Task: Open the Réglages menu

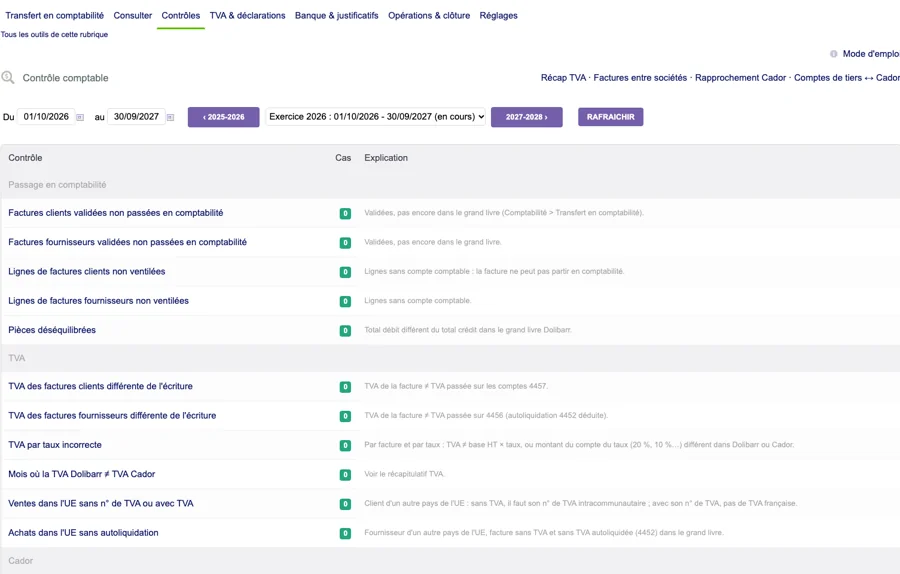Action: coord(499,15)
